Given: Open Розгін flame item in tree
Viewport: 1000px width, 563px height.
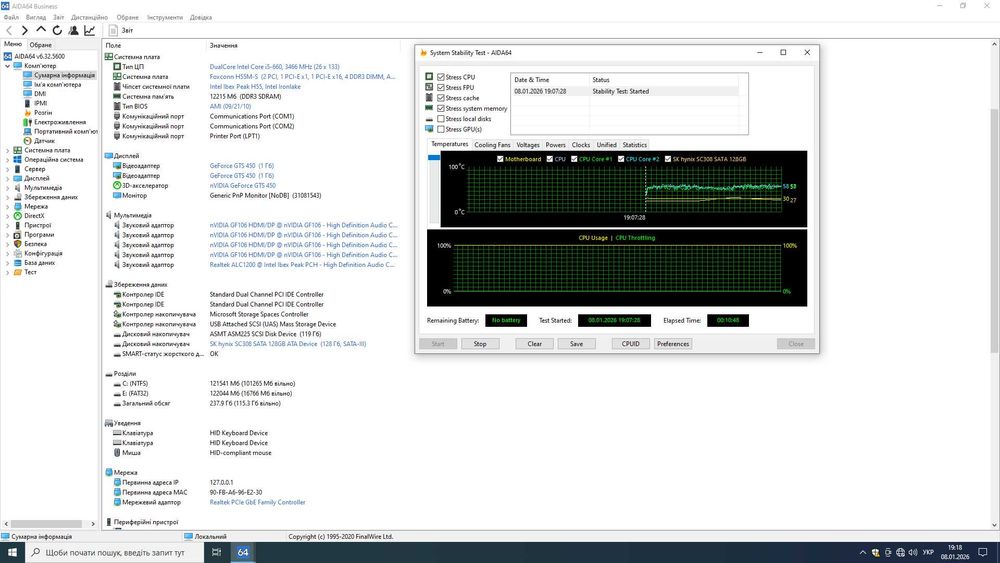Looking at the screenshot, I should pos(43,112).
